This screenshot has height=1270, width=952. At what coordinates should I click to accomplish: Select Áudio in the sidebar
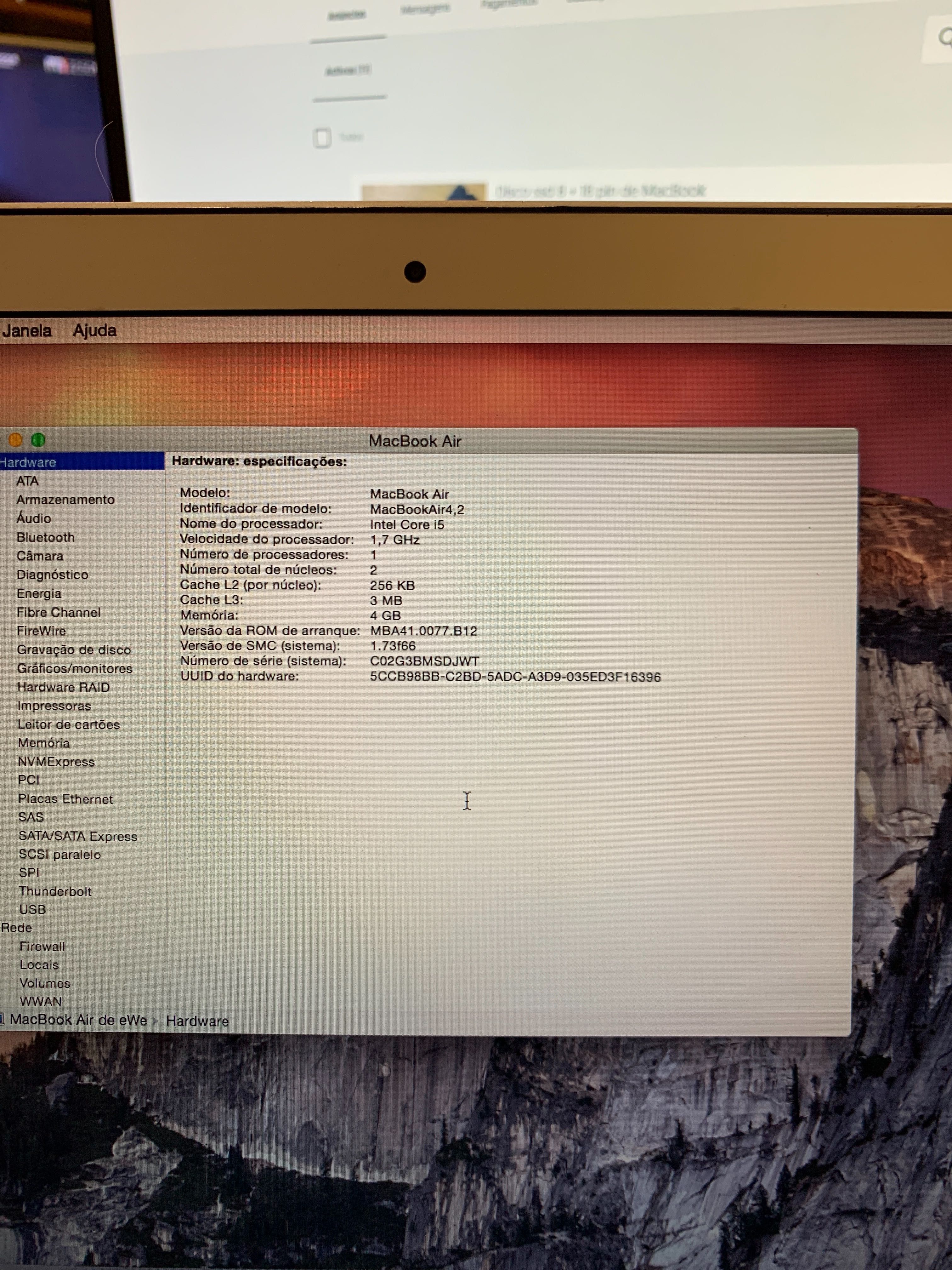pyautogui.click(x=34, y=518)
